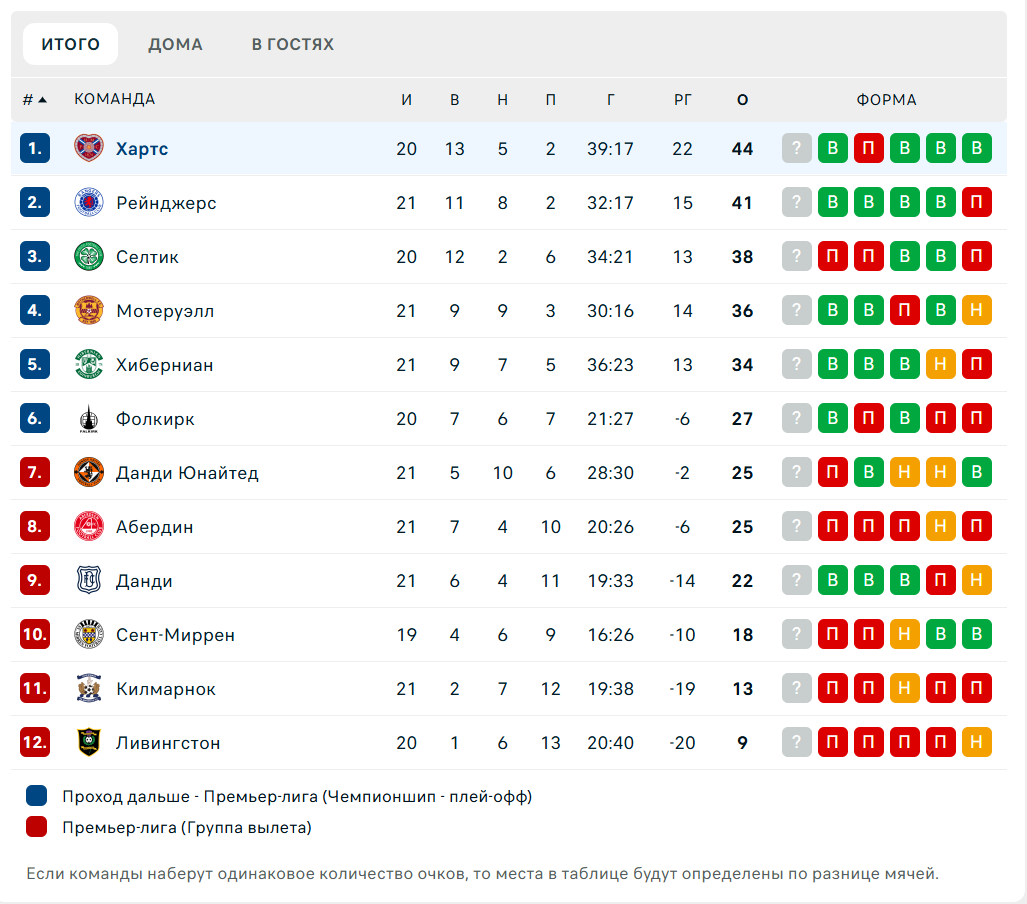
Task: Open the Сент-Миррен team link
Action: pyautogui.click(x=175, y=635)
